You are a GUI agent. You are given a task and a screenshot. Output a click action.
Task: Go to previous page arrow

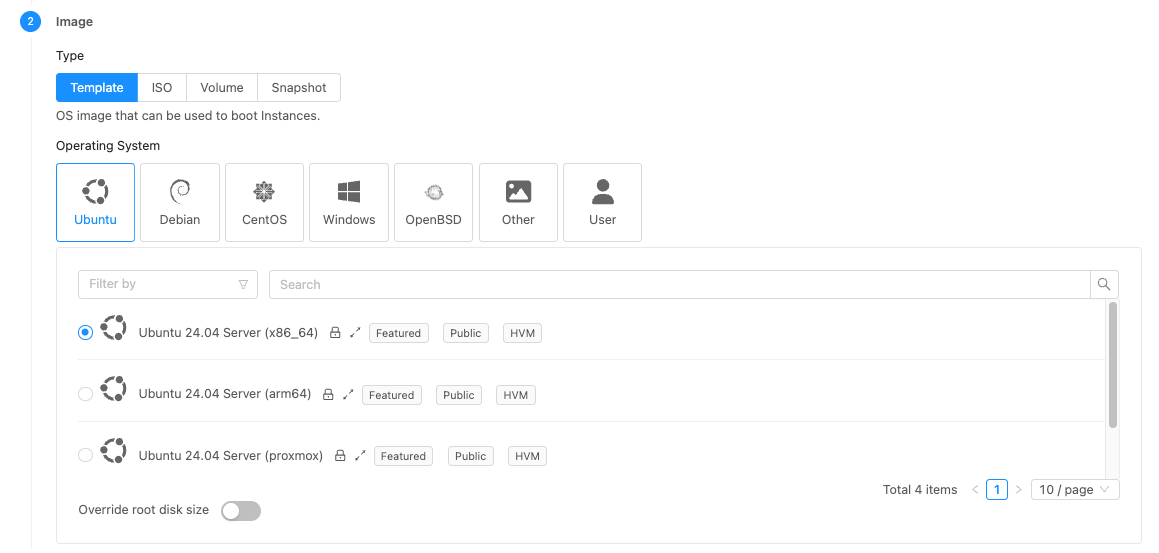point(975,489)
